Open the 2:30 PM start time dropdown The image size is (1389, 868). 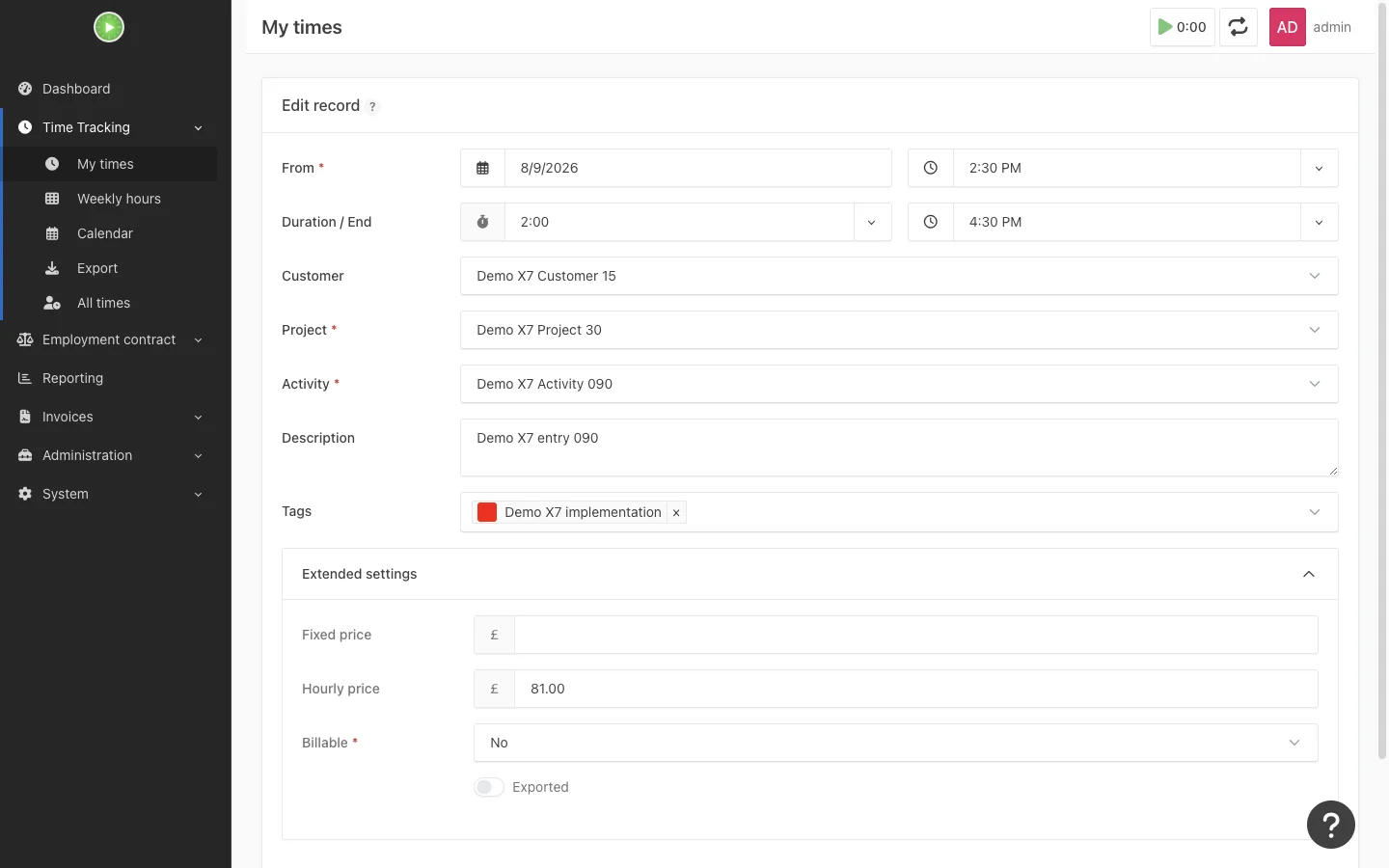point(1319,168)
